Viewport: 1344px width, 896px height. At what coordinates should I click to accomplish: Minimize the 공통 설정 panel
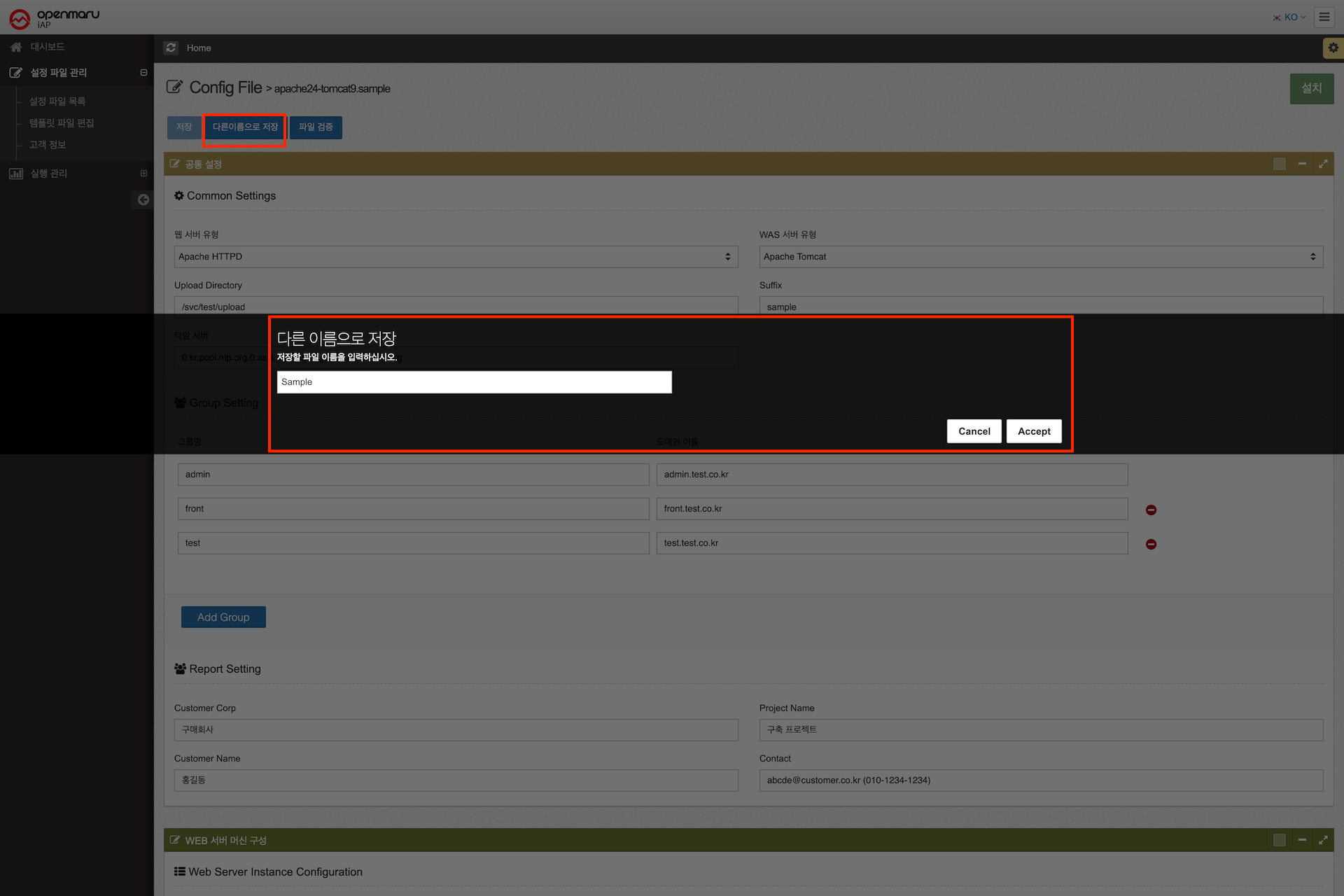pyautogui.click(x=1302, y=164)
